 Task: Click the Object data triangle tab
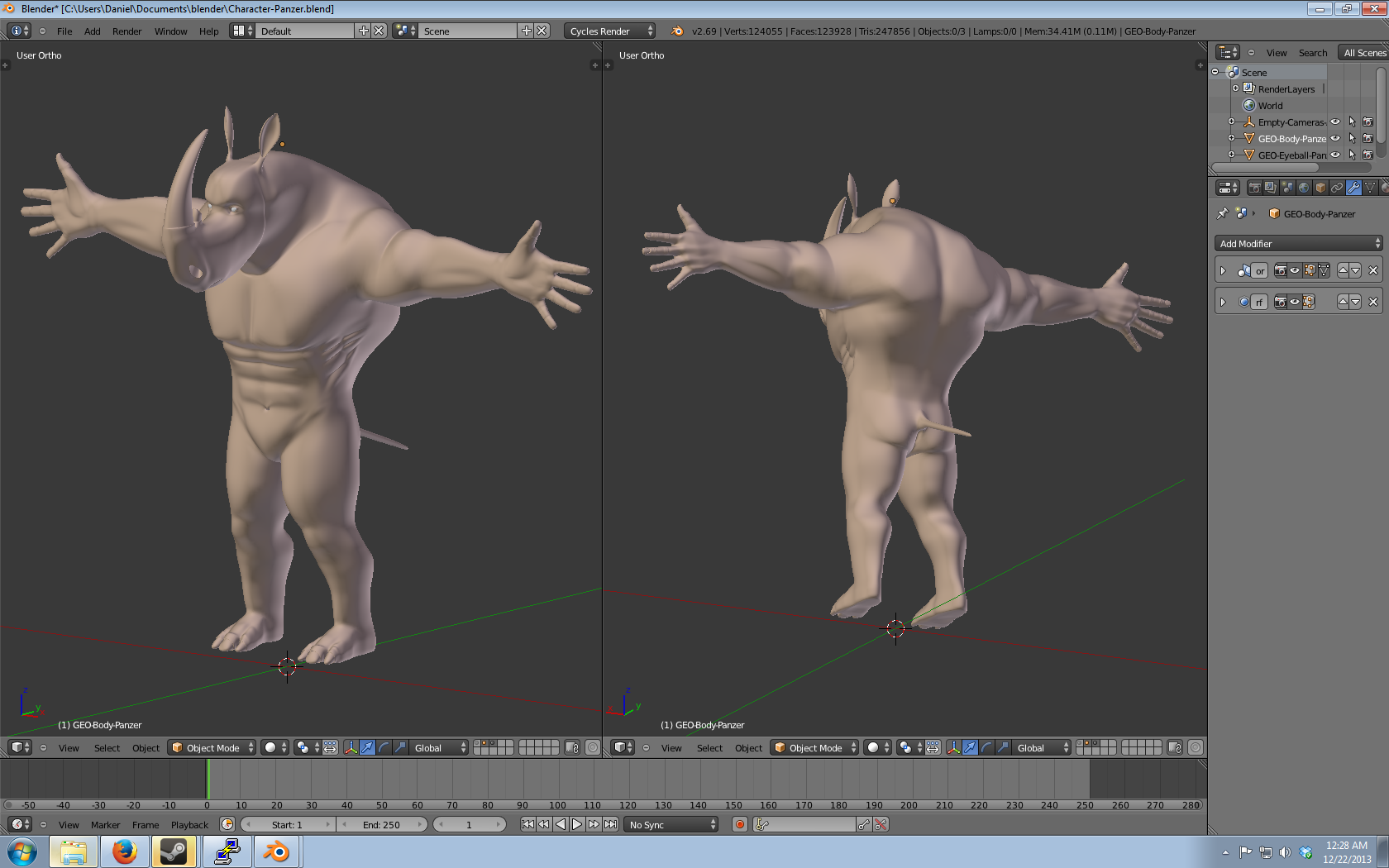tap(1370, 188)
